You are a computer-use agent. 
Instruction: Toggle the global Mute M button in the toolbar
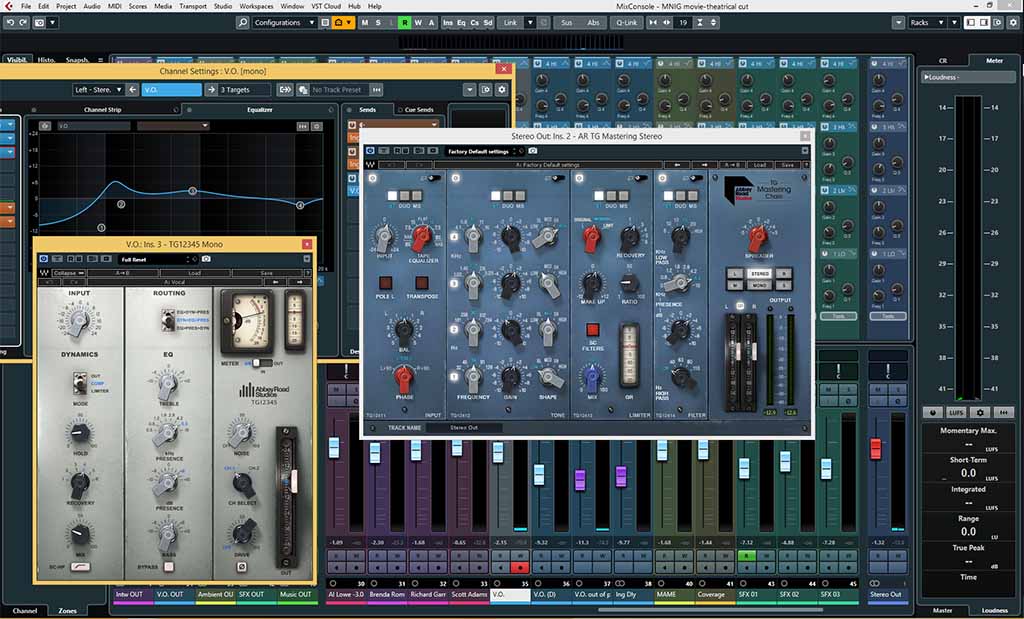pos(364,22)
